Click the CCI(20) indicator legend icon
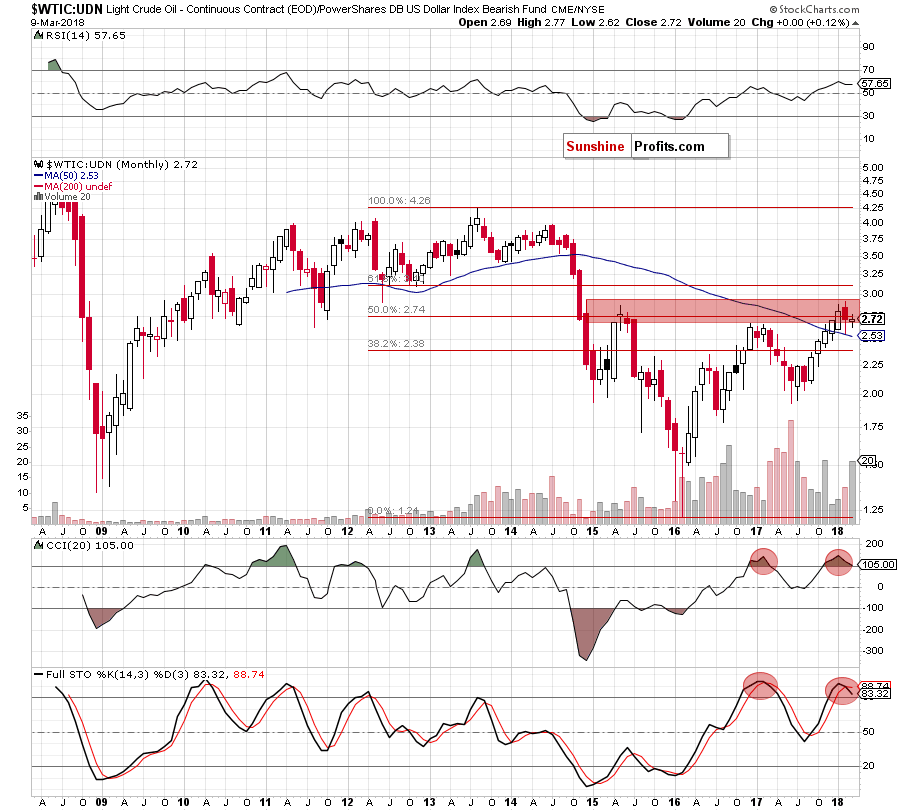 38,545
